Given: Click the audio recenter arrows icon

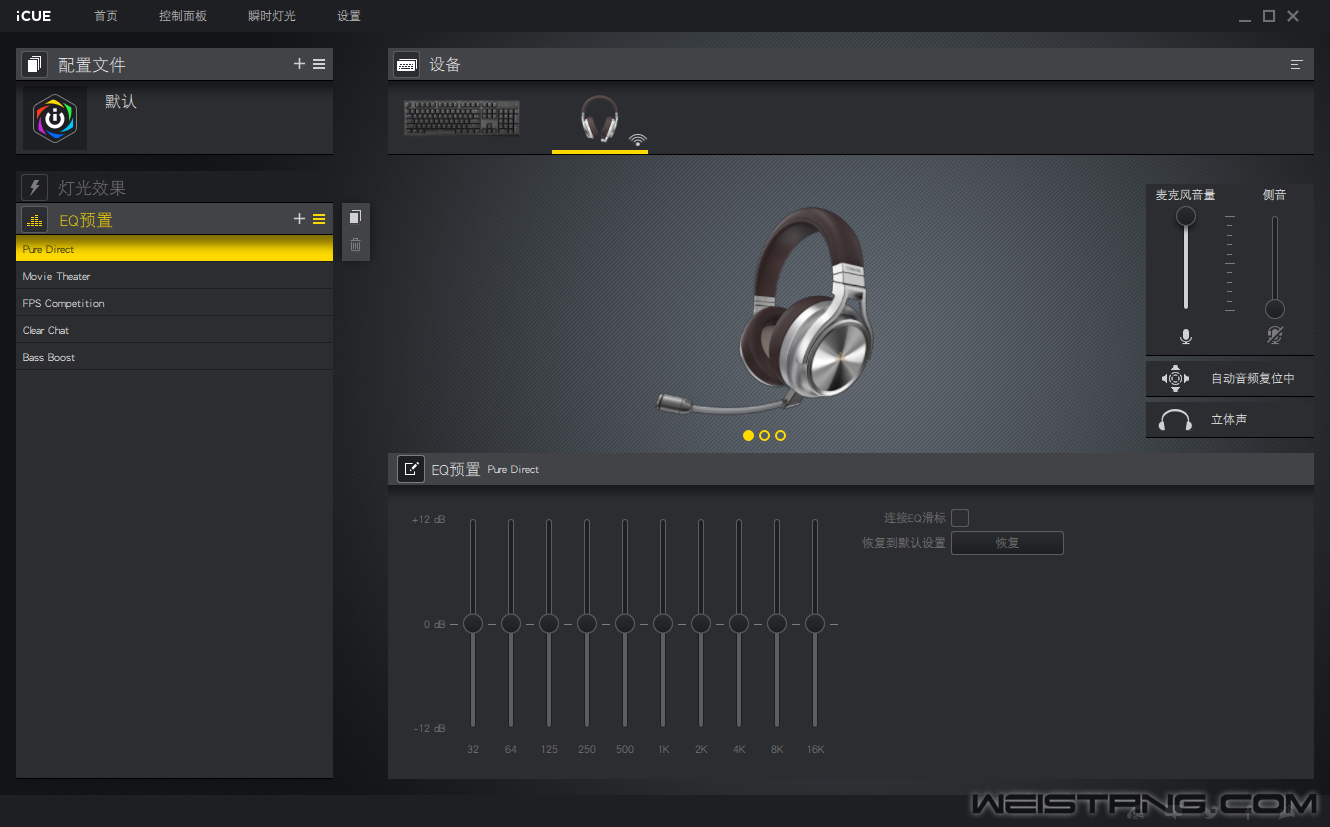Looking at the screenshot, I should (1175, 378).
